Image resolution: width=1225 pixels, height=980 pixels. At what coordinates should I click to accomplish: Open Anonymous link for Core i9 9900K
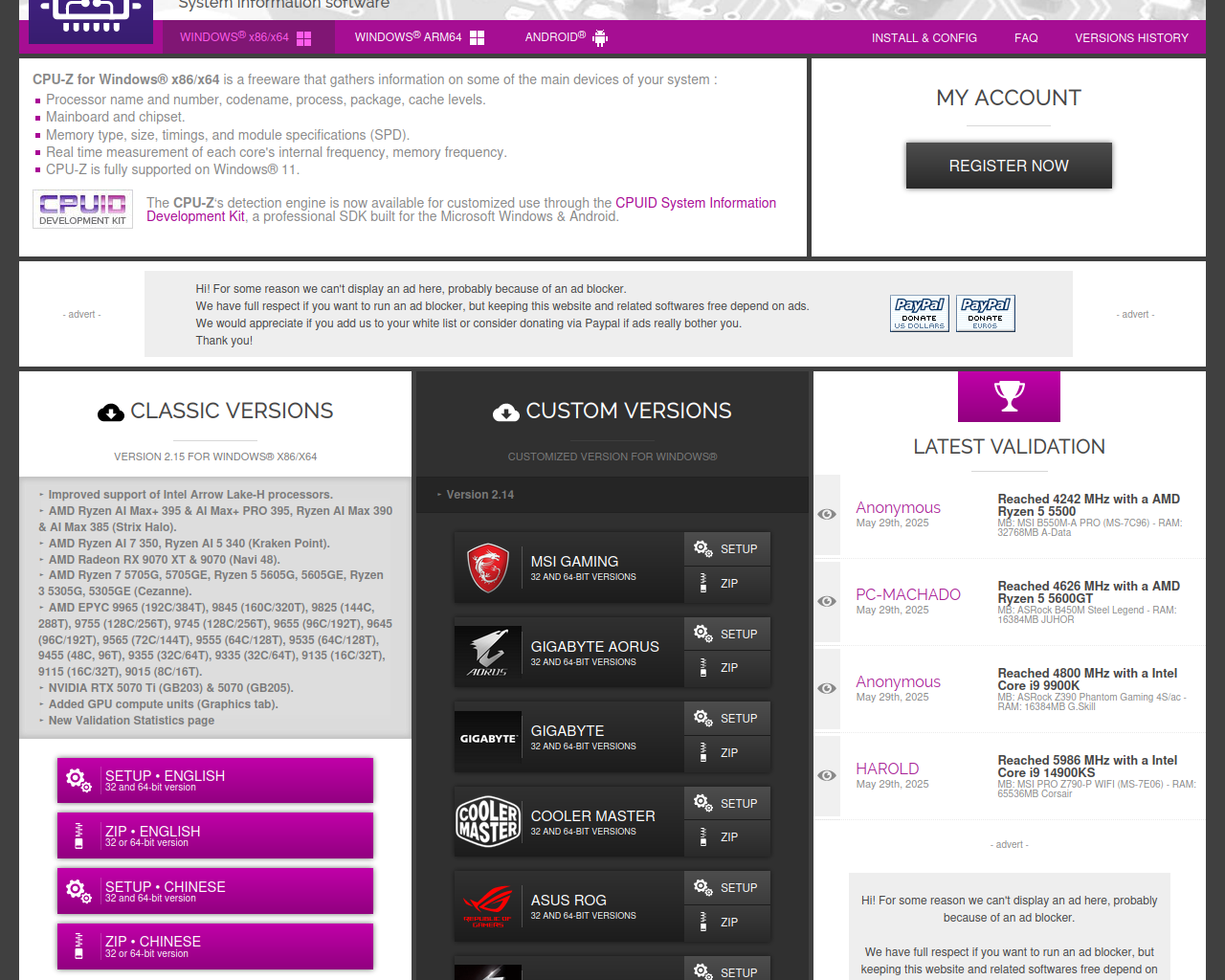[898, 681]
